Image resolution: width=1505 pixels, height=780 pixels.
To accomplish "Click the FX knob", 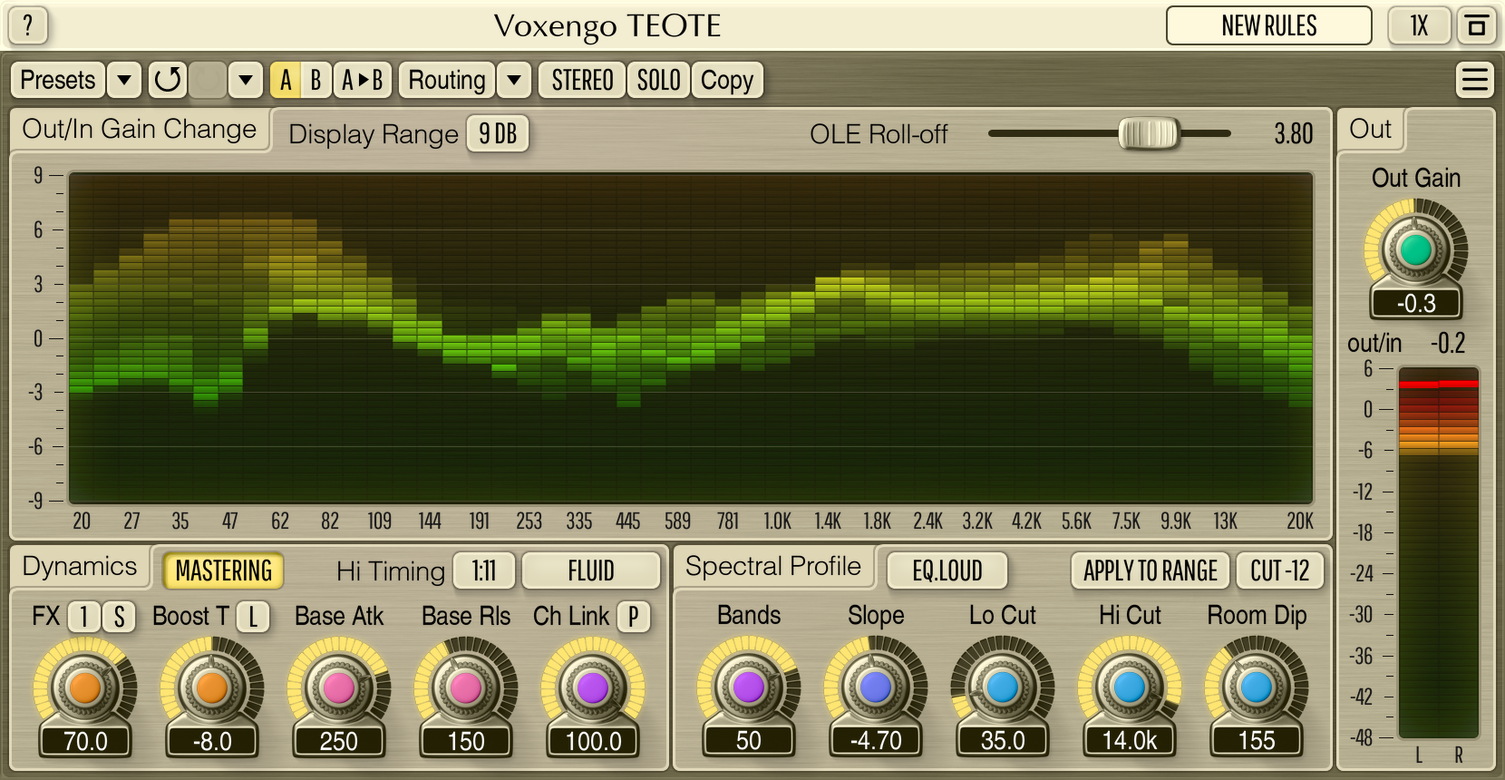I will click(85, 688).
